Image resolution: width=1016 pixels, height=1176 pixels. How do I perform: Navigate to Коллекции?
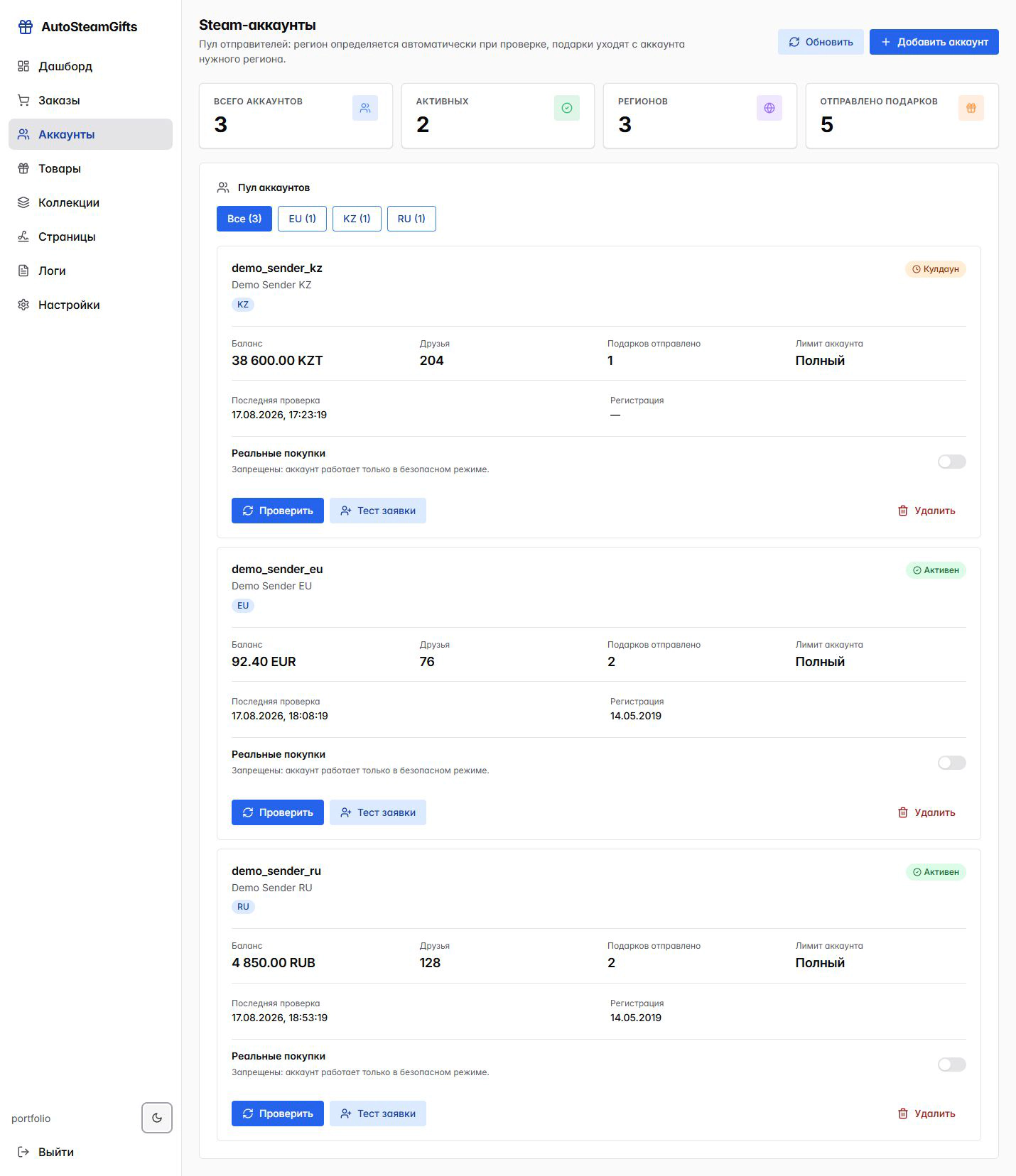[90, 202]
